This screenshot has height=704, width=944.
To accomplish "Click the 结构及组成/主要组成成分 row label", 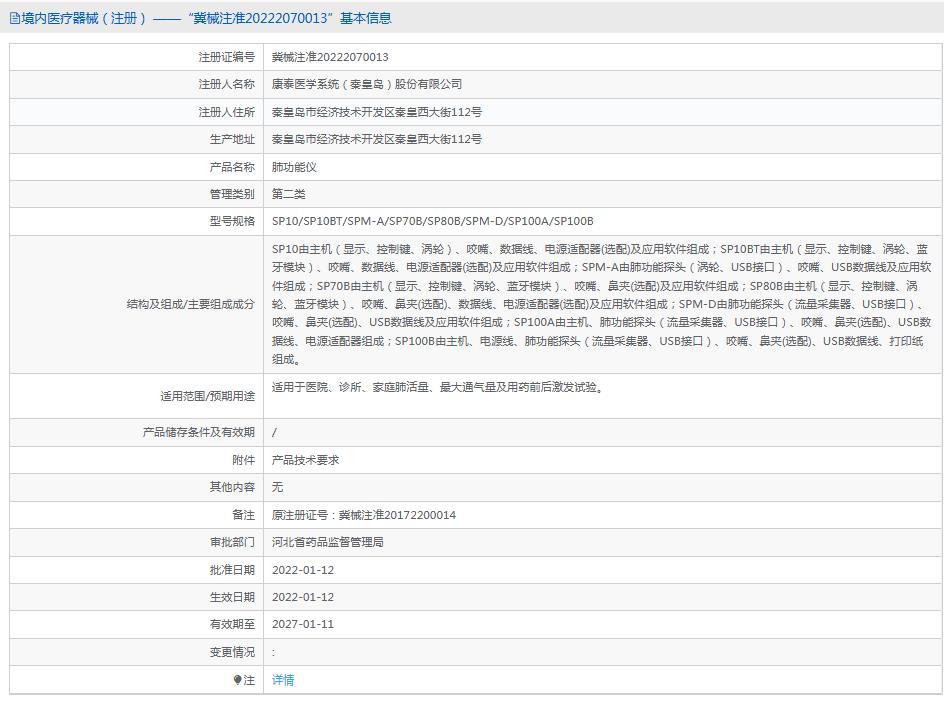I will (190, 304).
